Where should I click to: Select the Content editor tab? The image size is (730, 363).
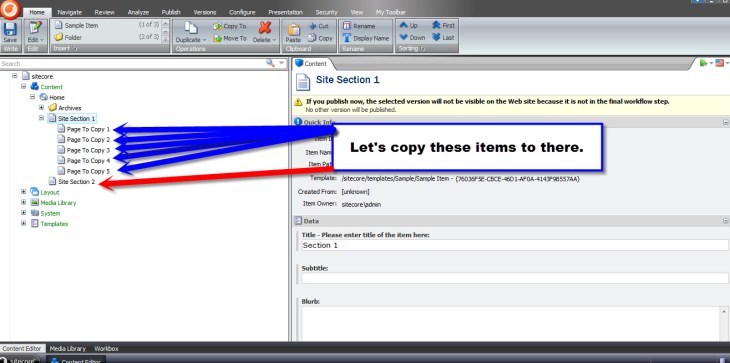tap(312, 64)
